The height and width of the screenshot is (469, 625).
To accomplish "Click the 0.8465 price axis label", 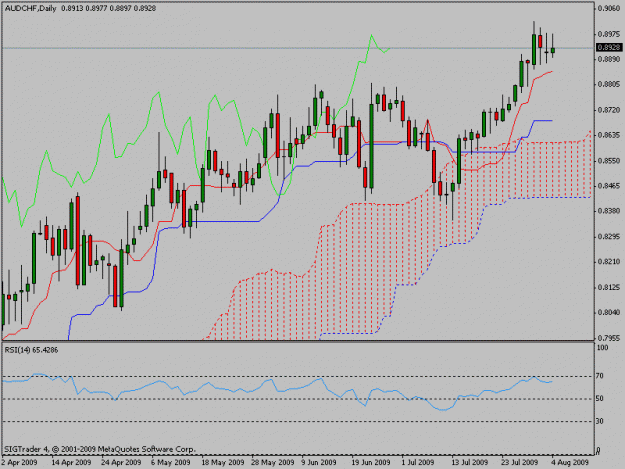I will 609,186.
